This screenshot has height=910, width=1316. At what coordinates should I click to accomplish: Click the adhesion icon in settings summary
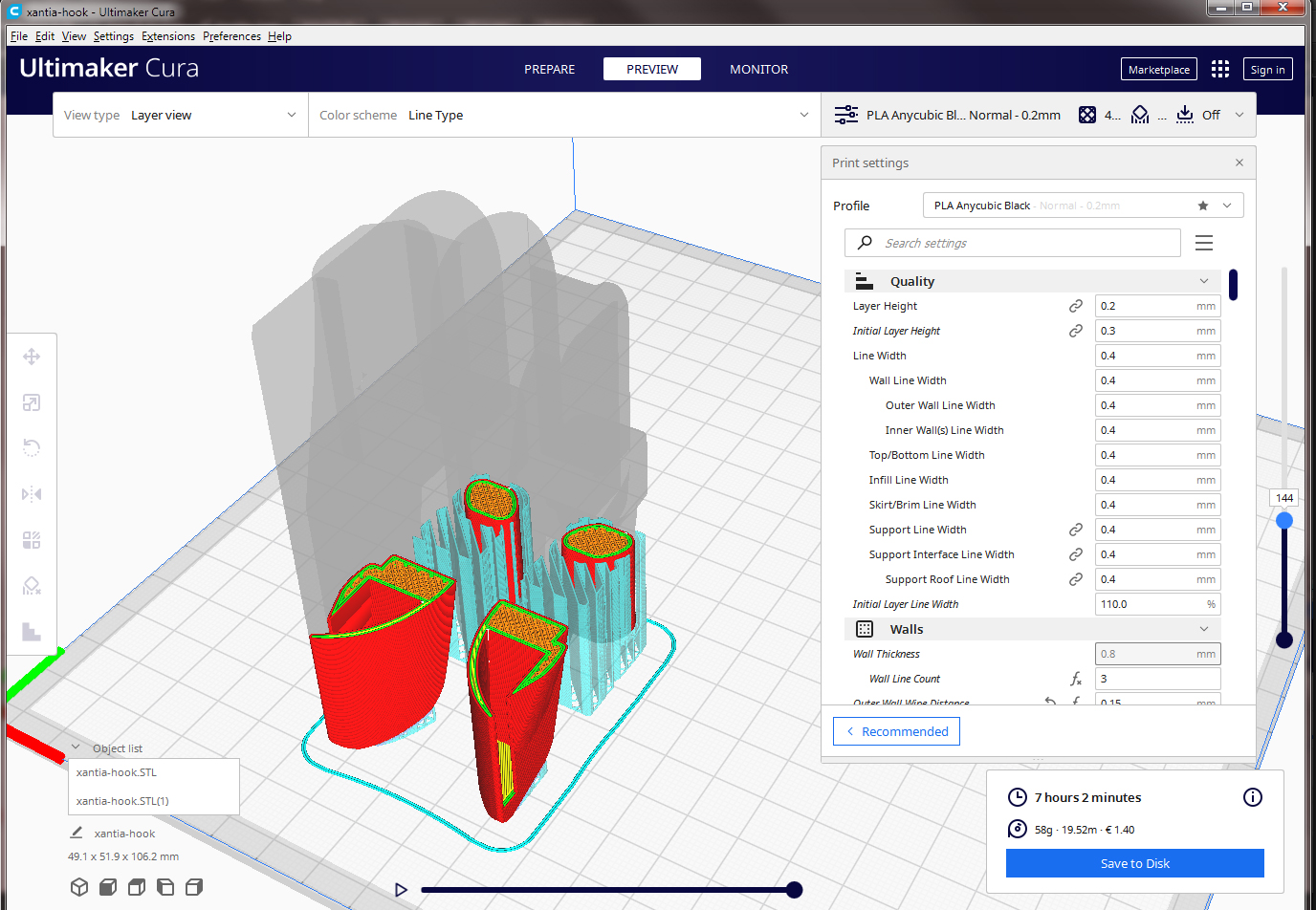click(1185, 115)
